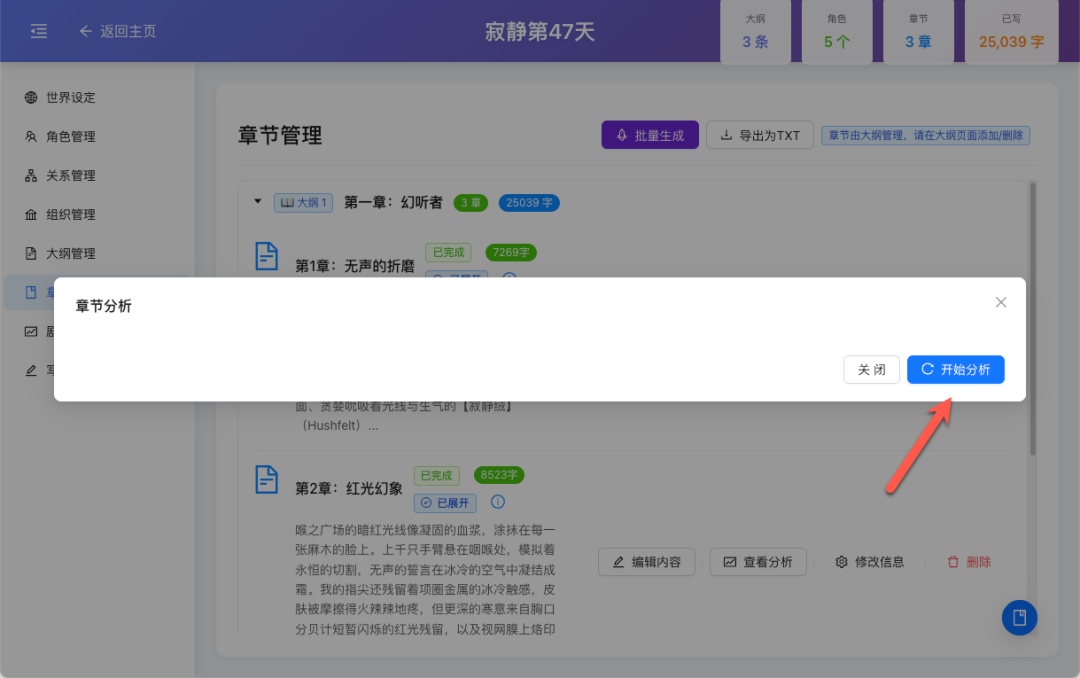The image size is (1080, 678).
Task: Export chapters using 导出为TXT
Action: (x=759, y=135)
